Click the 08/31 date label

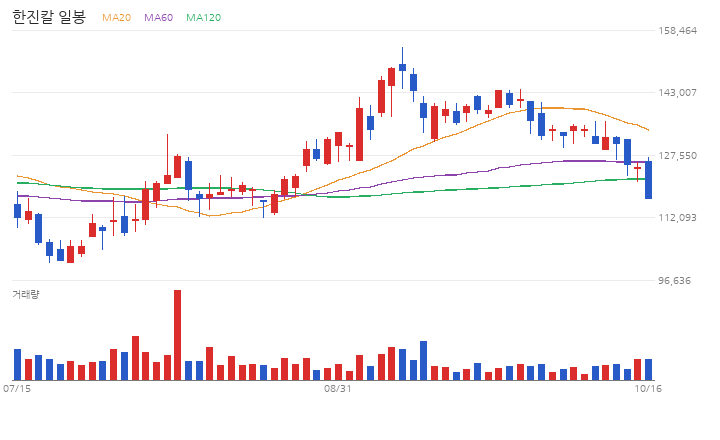pyautogui.click(x=338, y=389)
